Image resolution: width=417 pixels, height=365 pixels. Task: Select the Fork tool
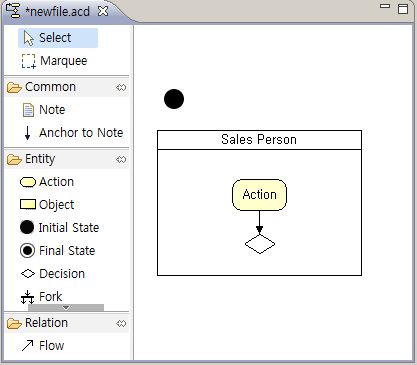click(41, 296)
